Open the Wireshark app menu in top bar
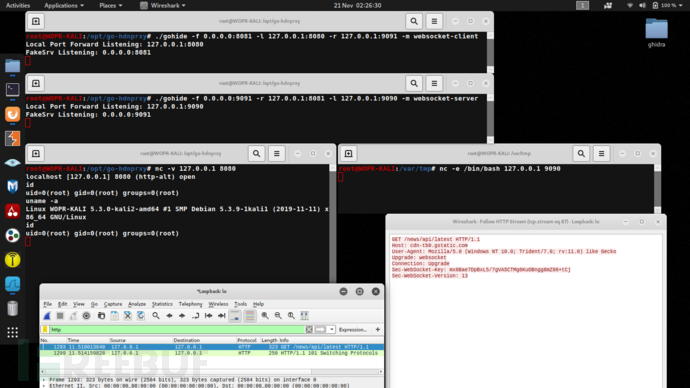Viewport: 690px width, 388px height. tap(163, 5)
